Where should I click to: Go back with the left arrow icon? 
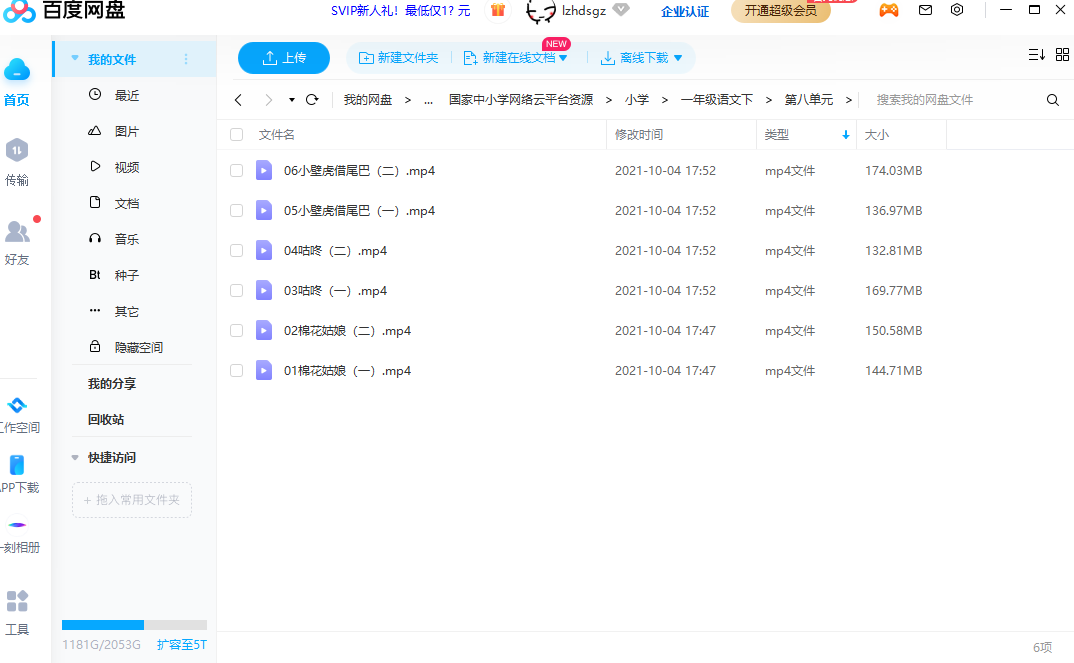[238, 100]
